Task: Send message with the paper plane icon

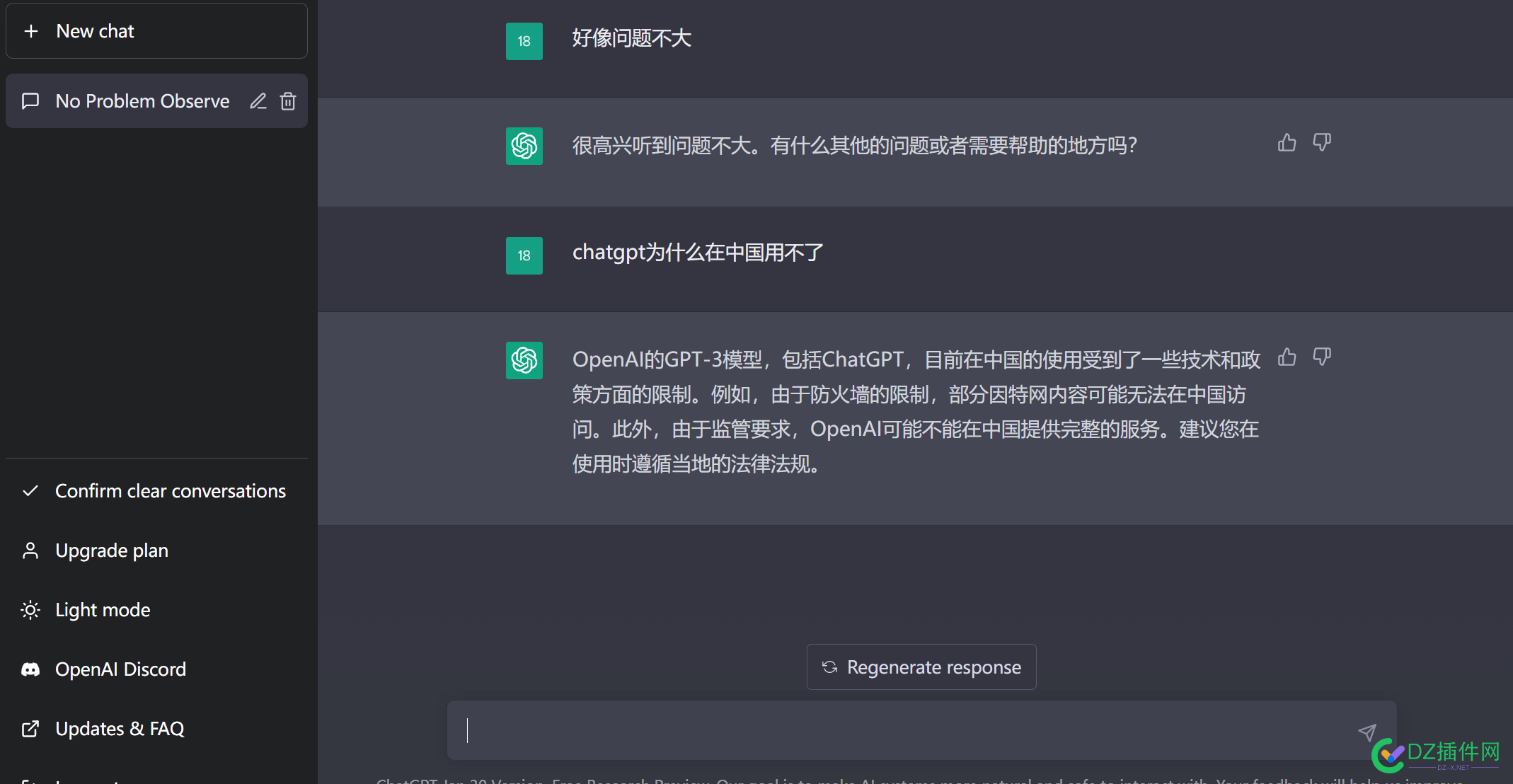Action: click(x=1367, y=732)
